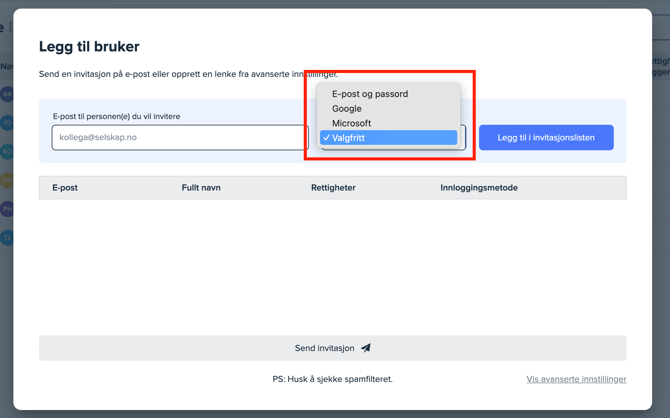This screenshot has width=670, height=418.
Task: Click the AK user avatar in sidebar
Action: point(6,94)
